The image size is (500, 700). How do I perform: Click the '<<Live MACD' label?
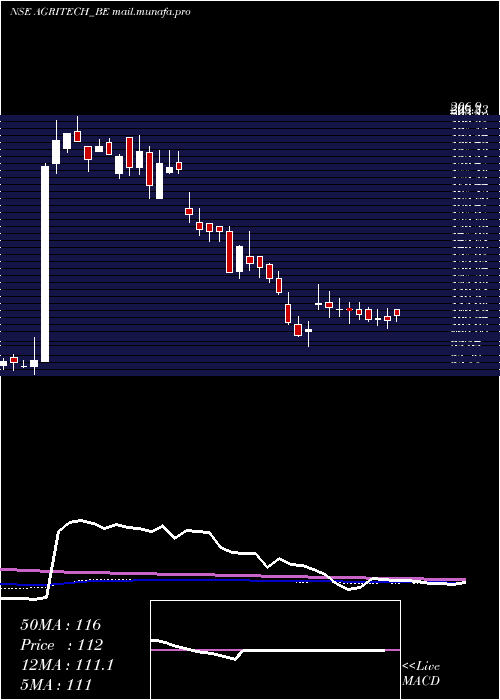point(421,673)
